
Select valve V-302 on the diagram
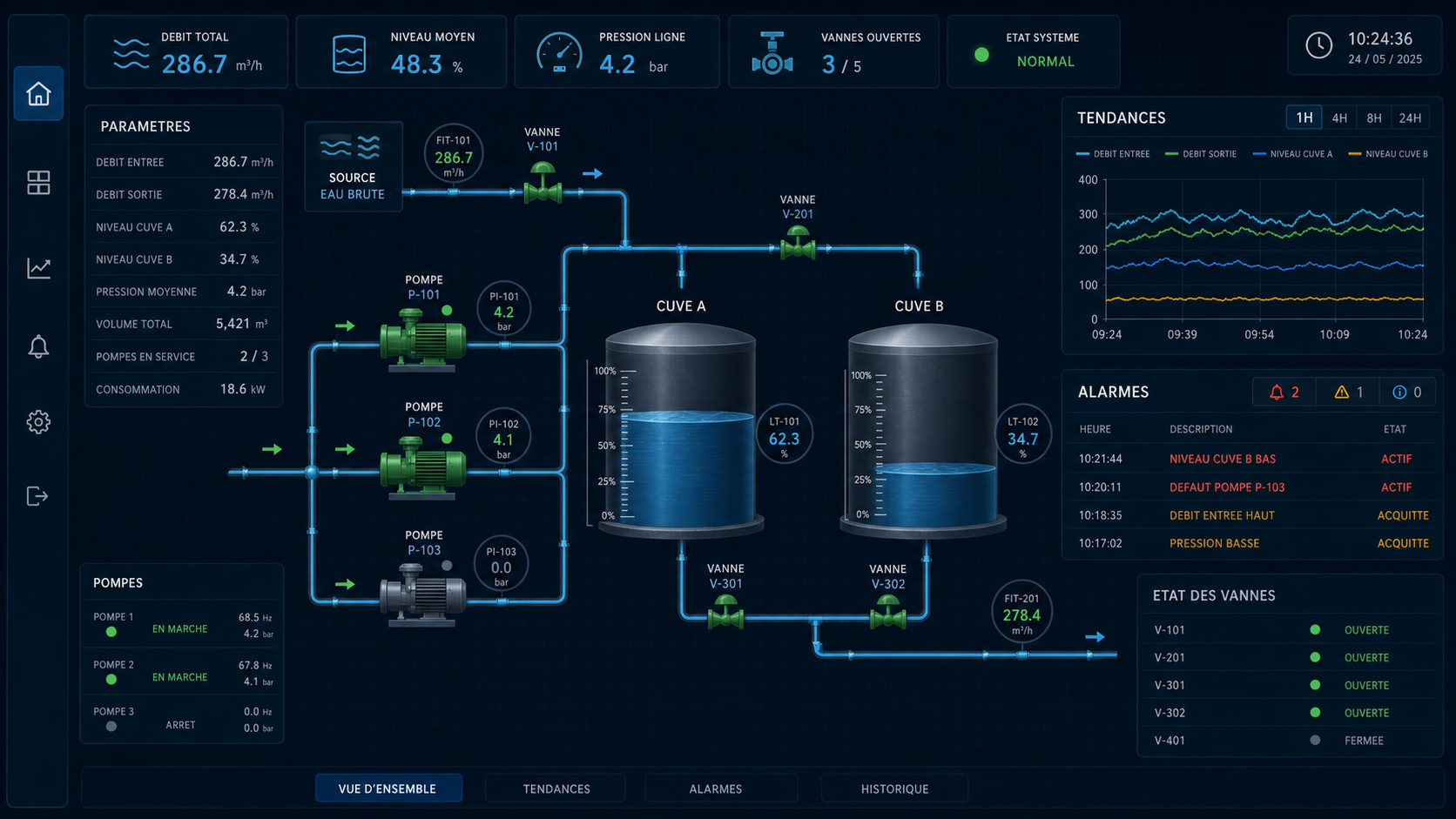(x=887, y=612)
